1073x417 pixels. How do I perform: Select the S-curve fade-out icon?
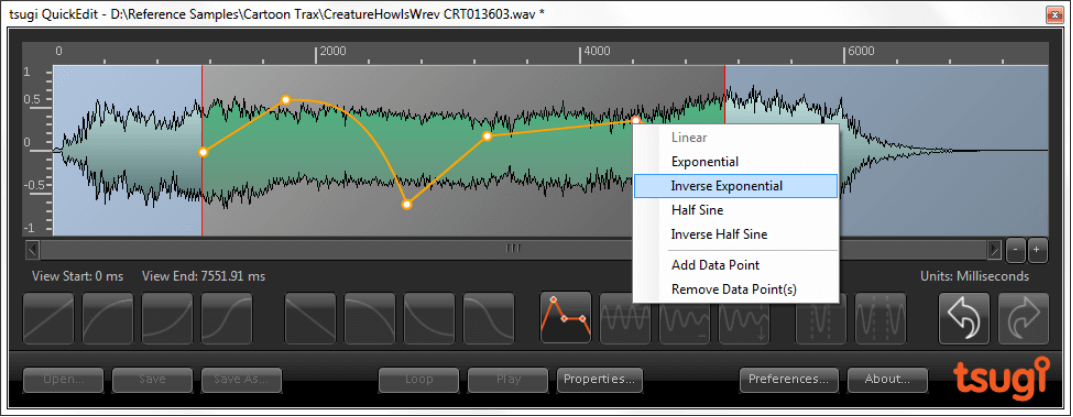[489, 318]
